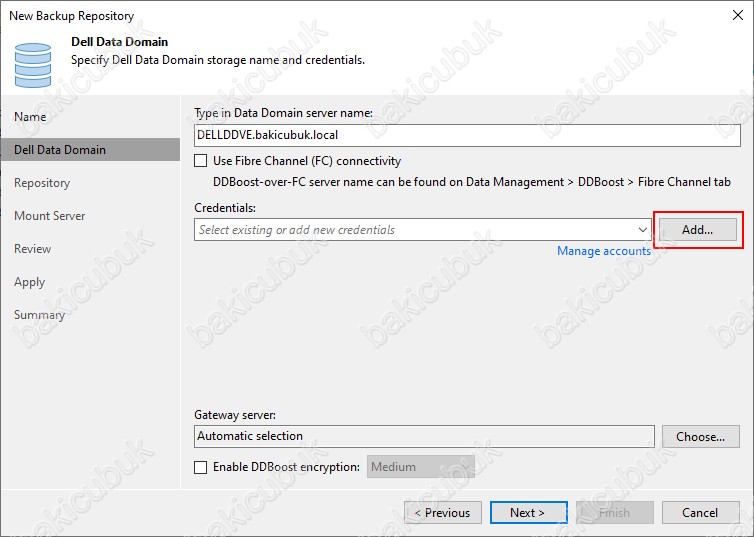Proceed with the Next button
Screen dimensions: 754x537
click(x=528, y=513)
